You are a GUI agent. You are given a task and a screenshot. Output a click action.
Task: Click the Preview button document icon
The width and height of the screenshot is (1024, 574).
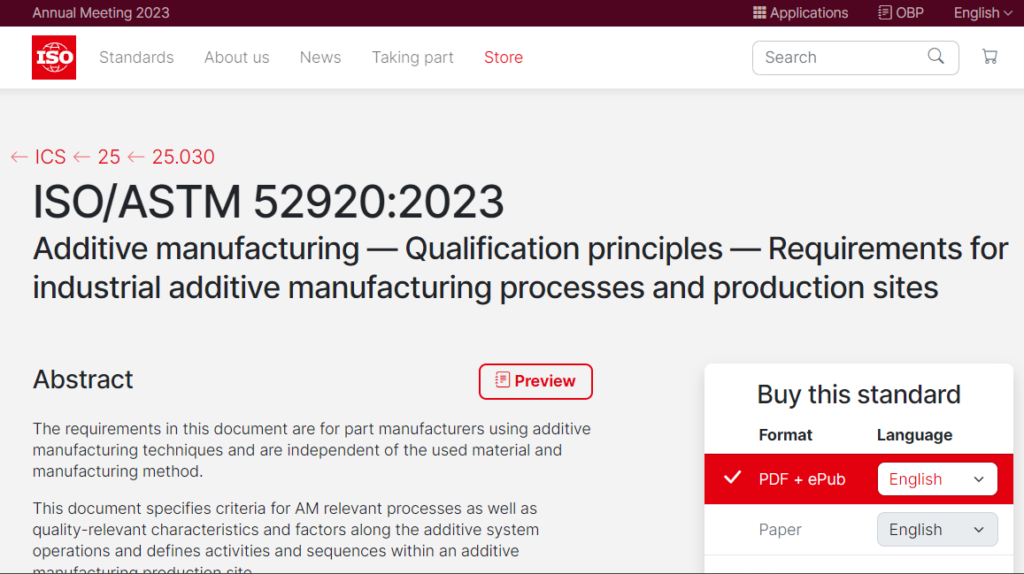point(502,380)
